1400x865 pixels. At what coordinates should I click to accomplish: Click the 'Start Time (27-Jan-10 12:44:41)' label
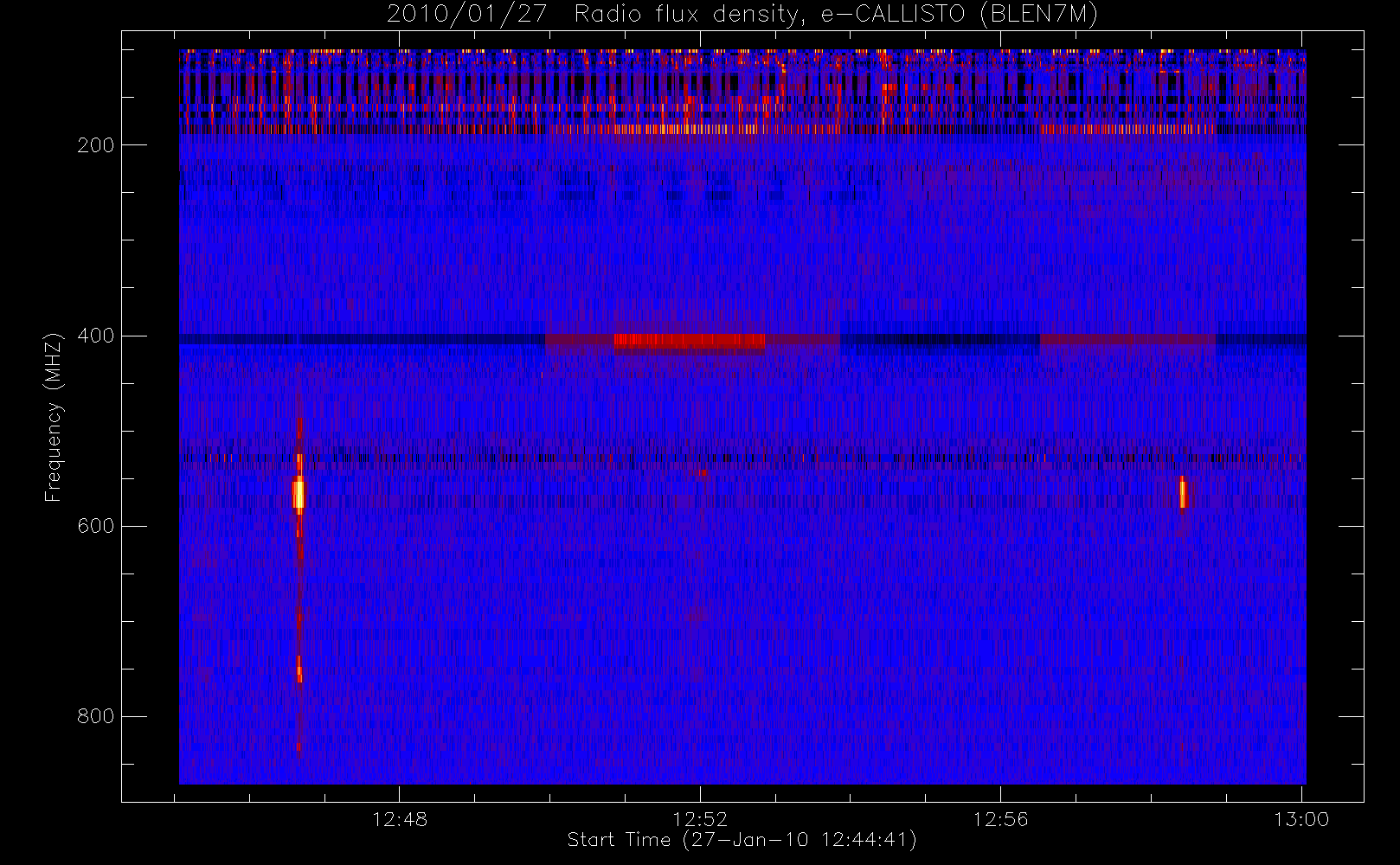[x=742, y=840]
